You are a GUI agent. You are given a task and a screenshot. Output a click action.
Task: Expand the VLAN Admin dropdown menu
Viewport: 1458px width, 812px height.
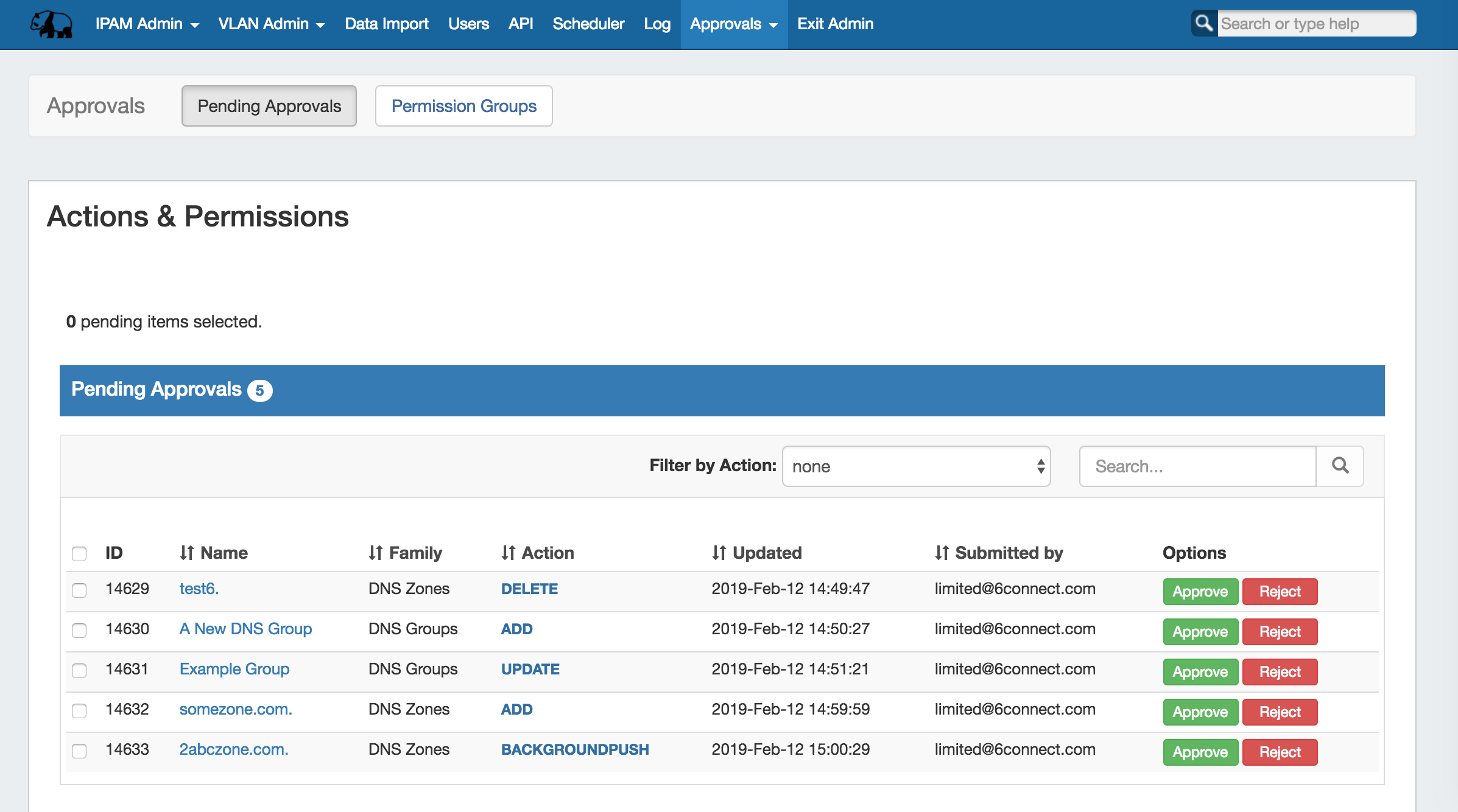(271, 24)
